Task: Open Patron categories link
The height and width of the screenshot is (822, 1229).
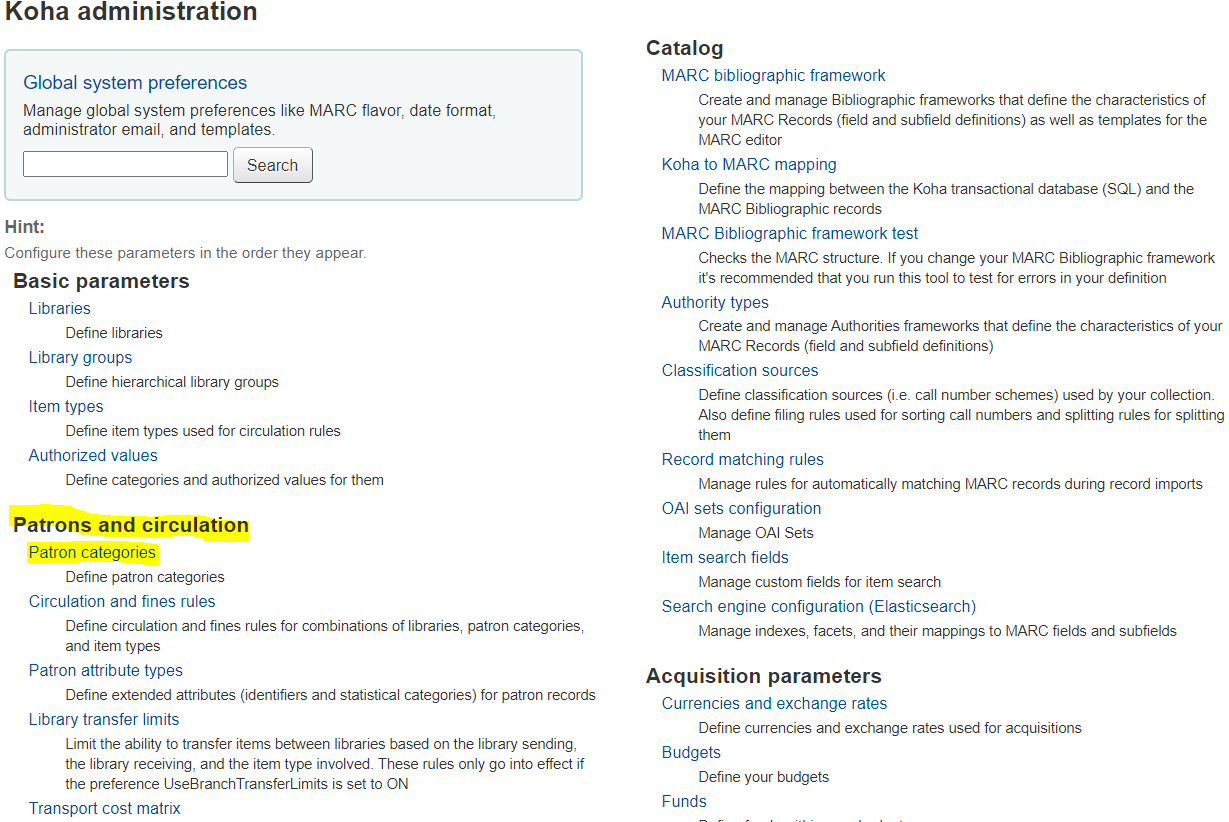Action: click(x=92, y=553)
